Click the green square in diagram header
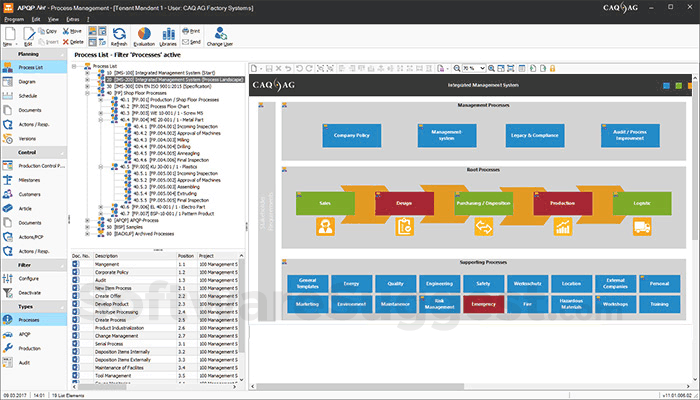 (x=679, y=86)
